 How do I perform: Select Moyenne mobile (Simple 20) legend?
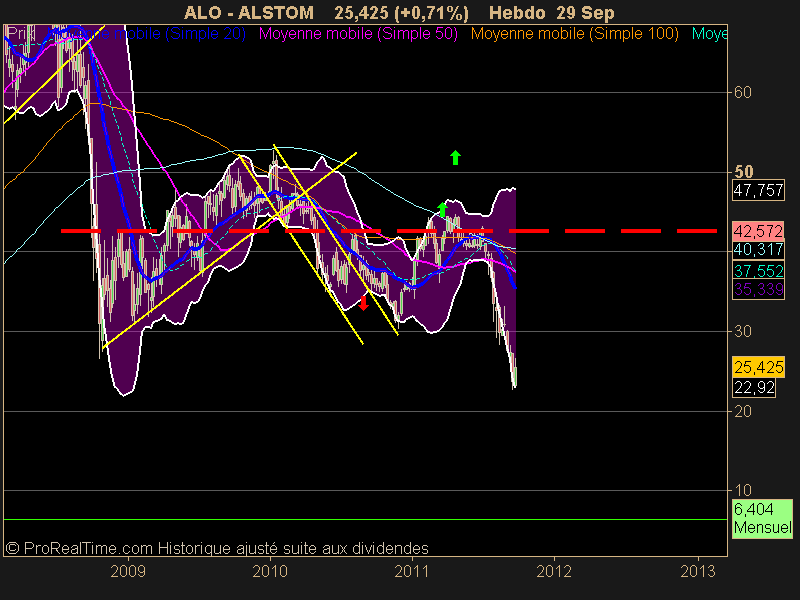point(147,34)
